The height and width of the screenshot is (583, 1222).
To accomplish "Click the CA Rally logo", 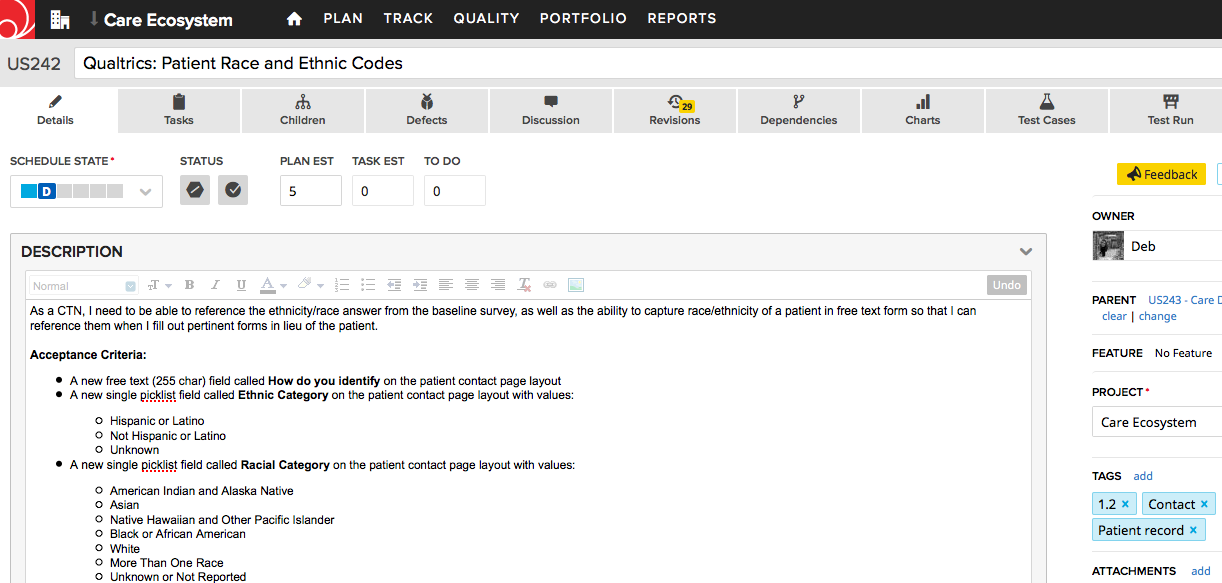I will [18, 18].
